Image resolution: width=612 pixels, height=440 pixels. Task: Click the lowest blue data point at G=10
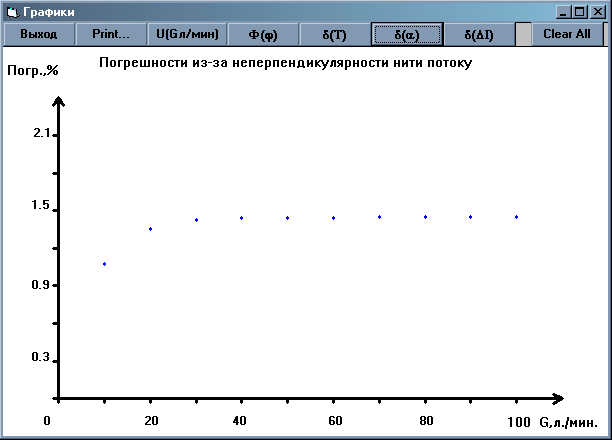(105, 264)
